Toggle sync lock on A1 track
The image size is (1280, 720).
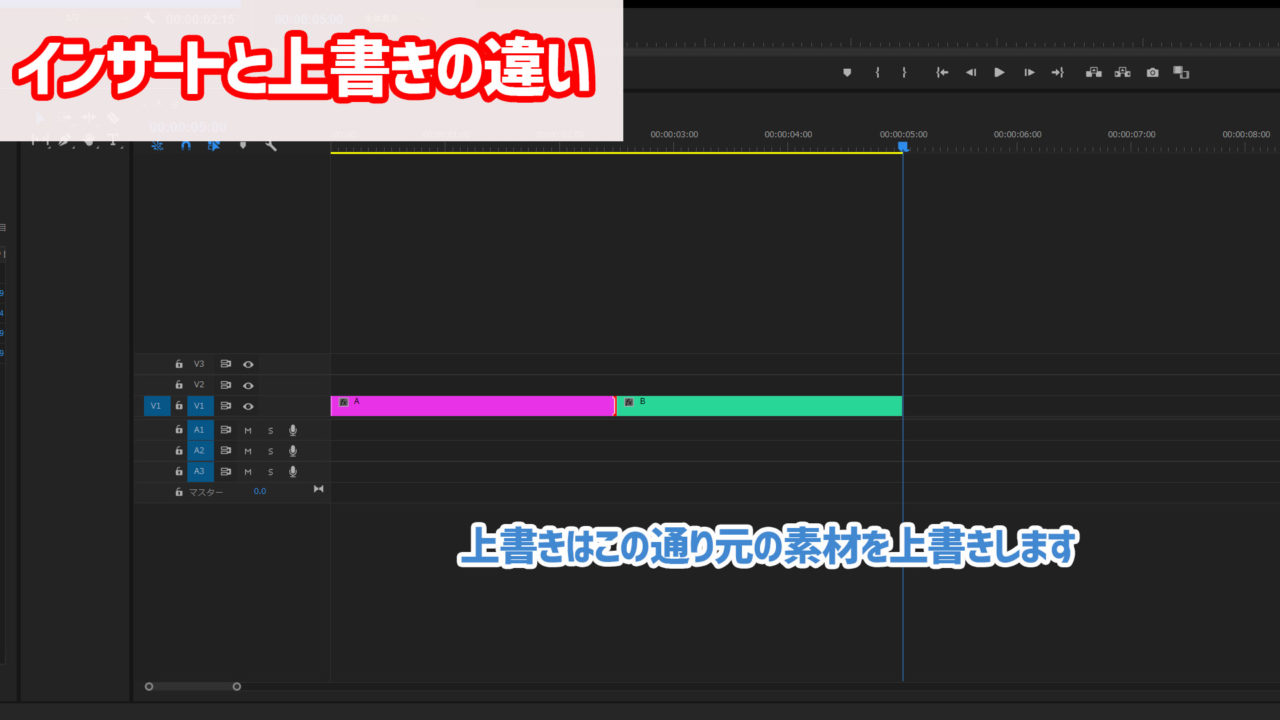click(226, 430)
